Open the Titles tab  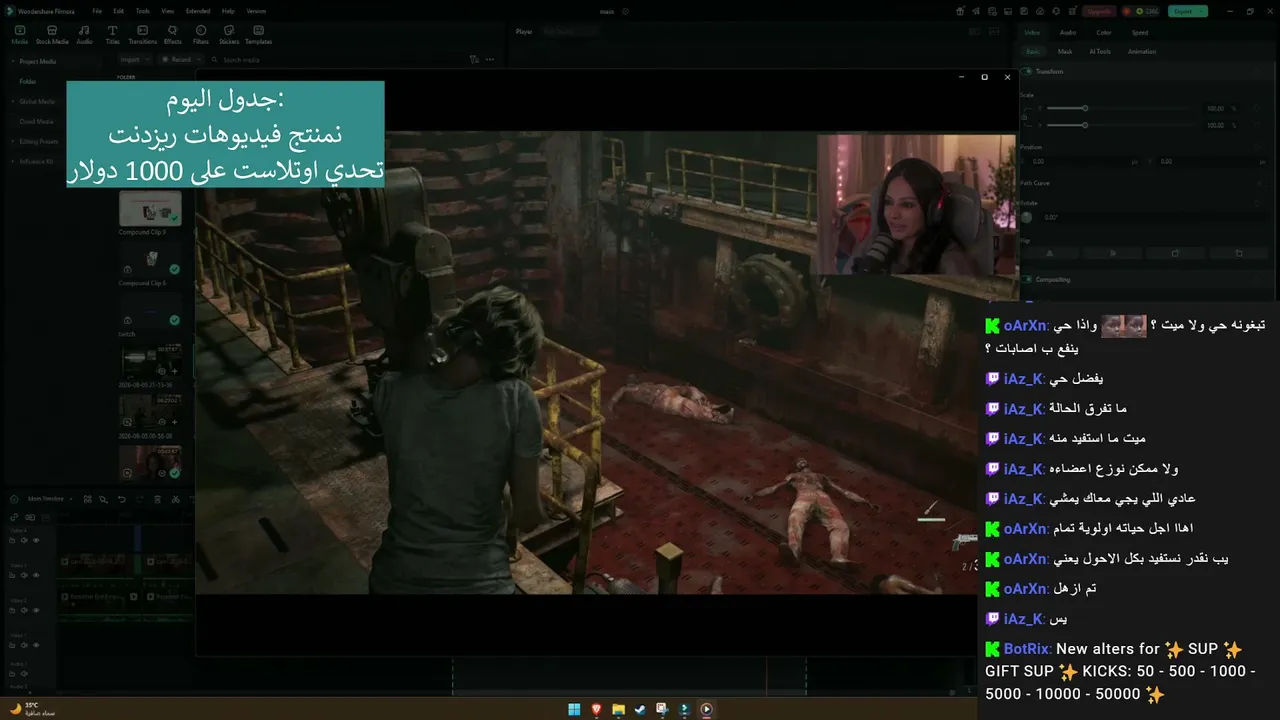(112, 35)
